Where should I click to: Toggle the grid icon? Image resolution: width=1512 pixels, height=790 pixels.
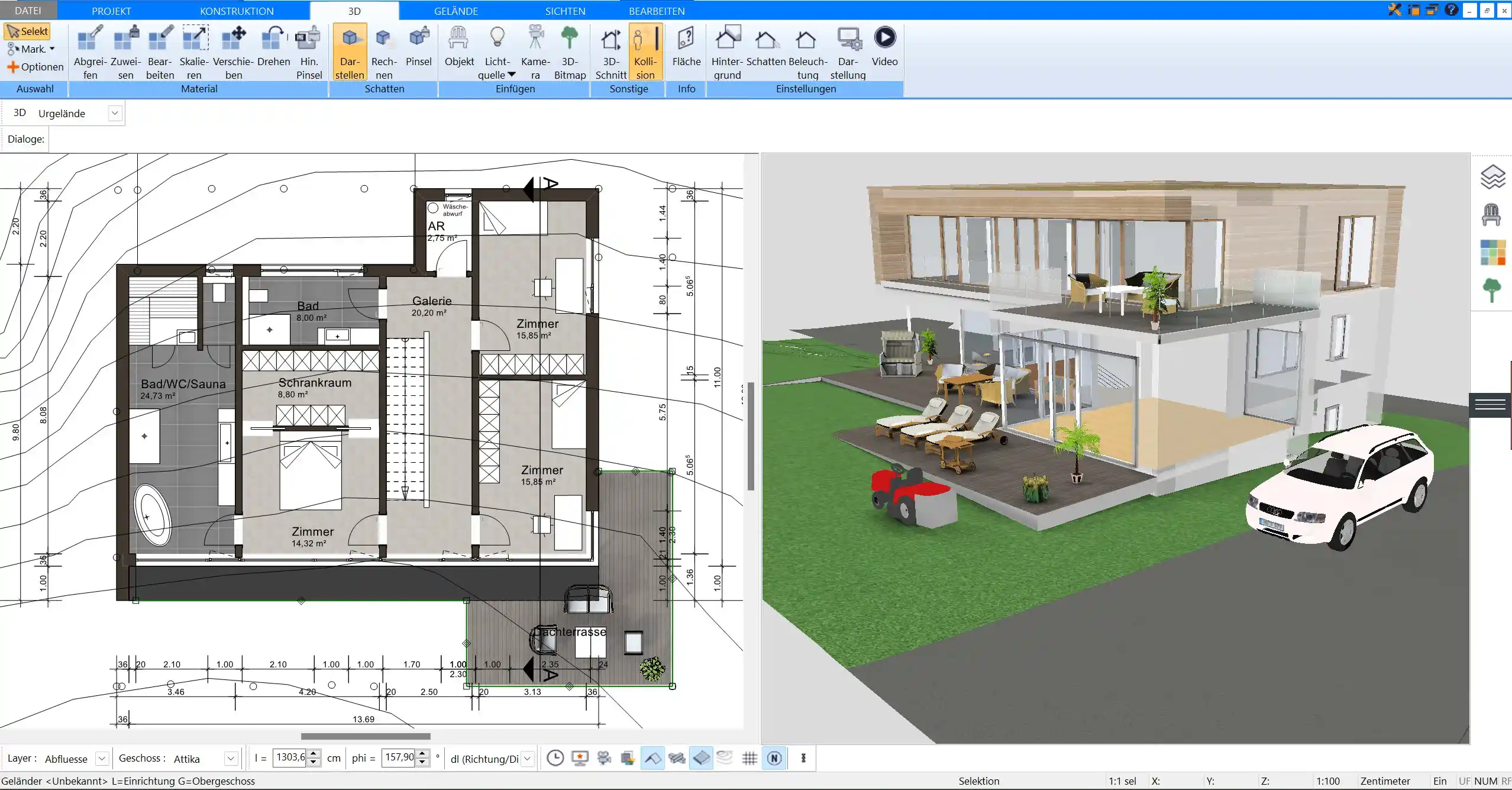749,758
